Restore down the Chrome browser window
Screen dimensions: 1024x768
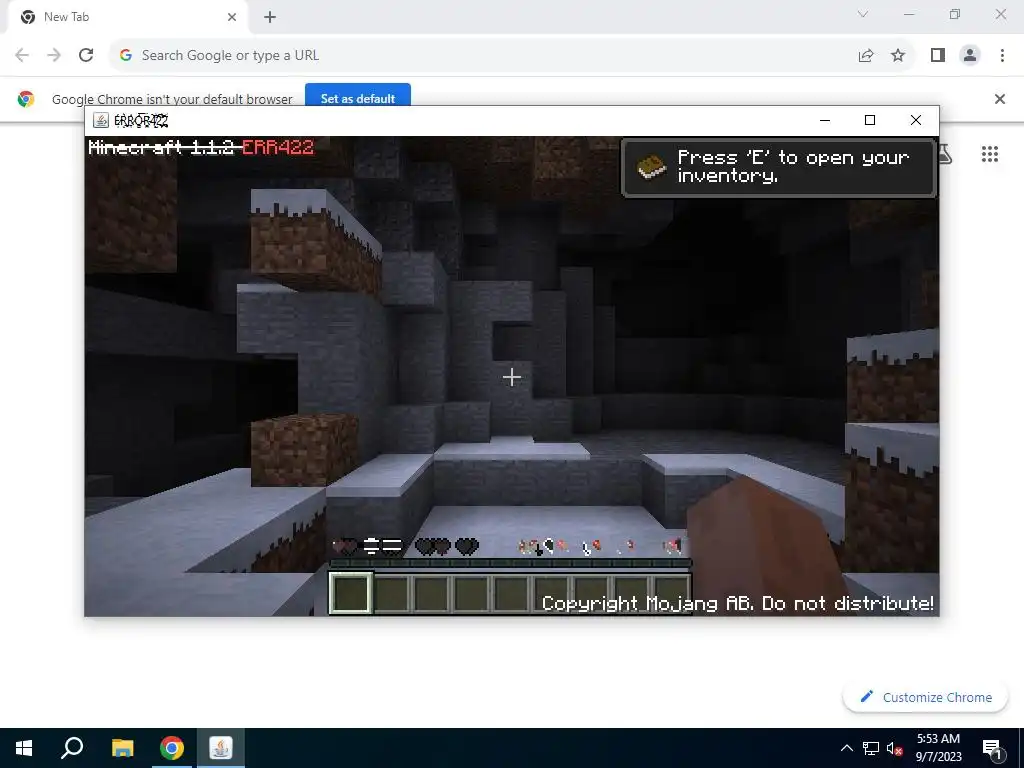pyautogui.click(x=955, y=14)
